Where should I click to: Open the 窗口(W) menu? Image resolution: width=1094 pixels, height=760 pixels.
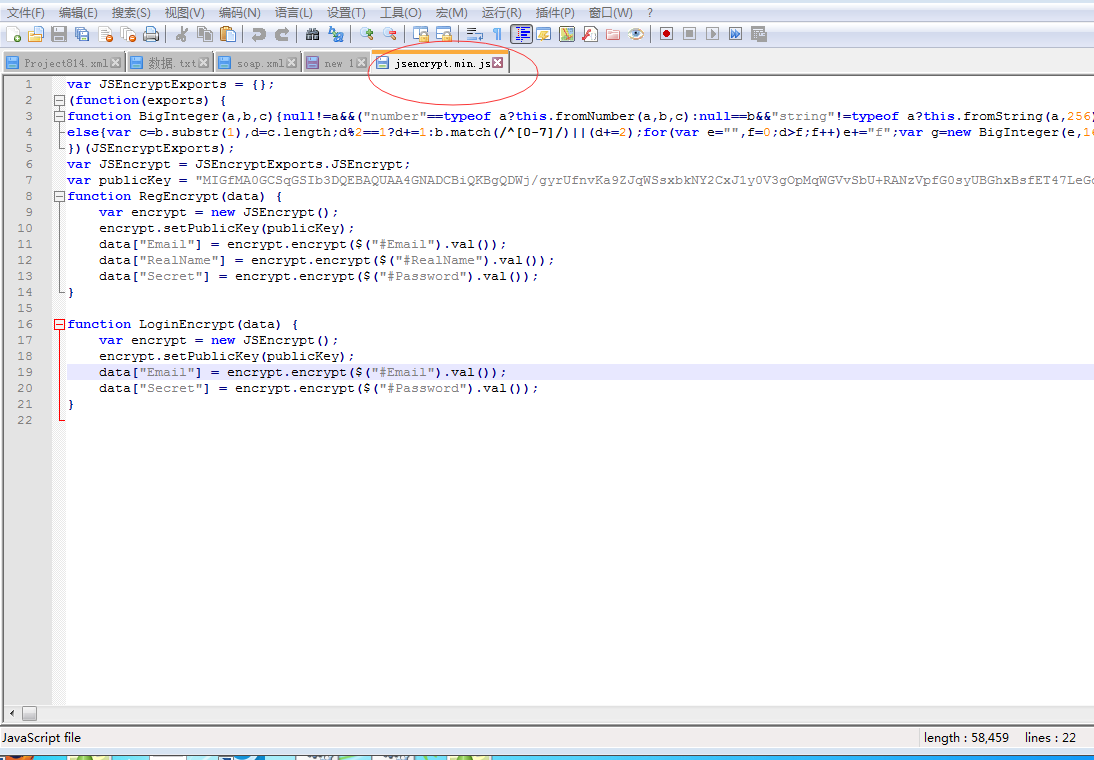[x=610, y=13]
